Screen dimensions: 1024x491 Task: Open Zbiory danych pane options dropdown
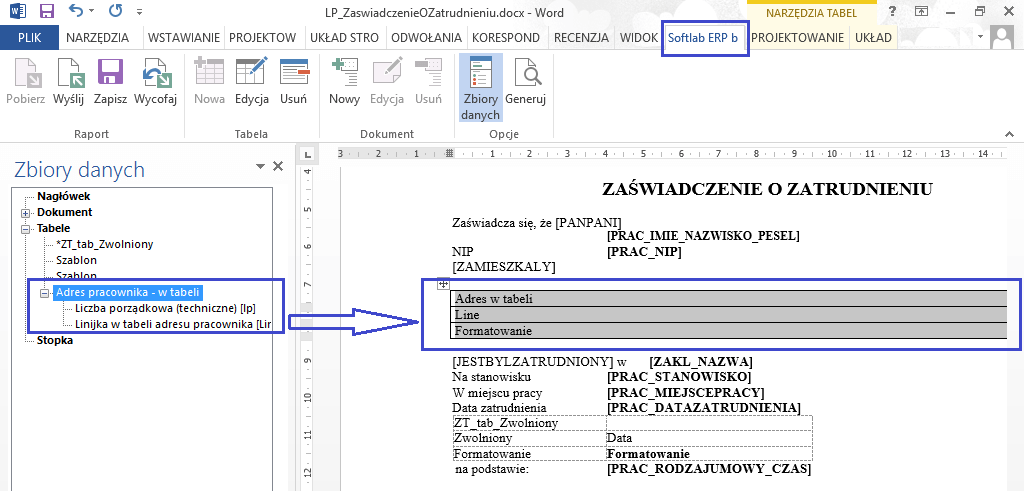(261, 166)
